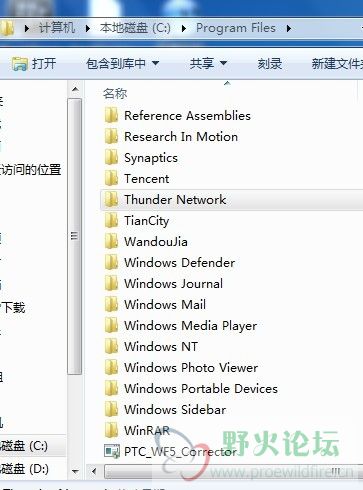This screenshot has height=490, width=363.
Task: Go to 本地磁盘 (C:) in the address bar
Action: tap(135, 28)
